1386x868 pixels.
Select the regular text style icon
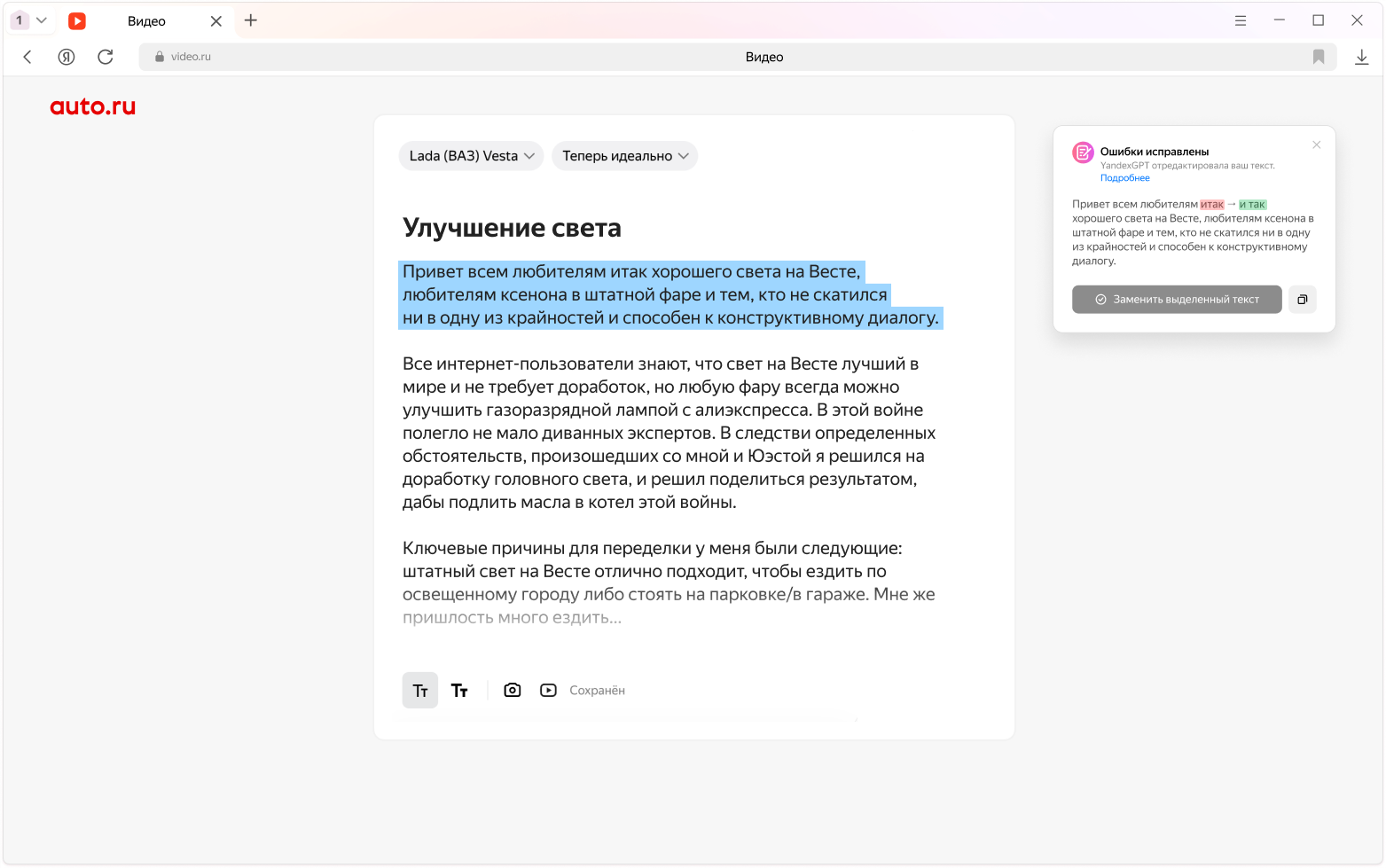click(x=420, y=691)
